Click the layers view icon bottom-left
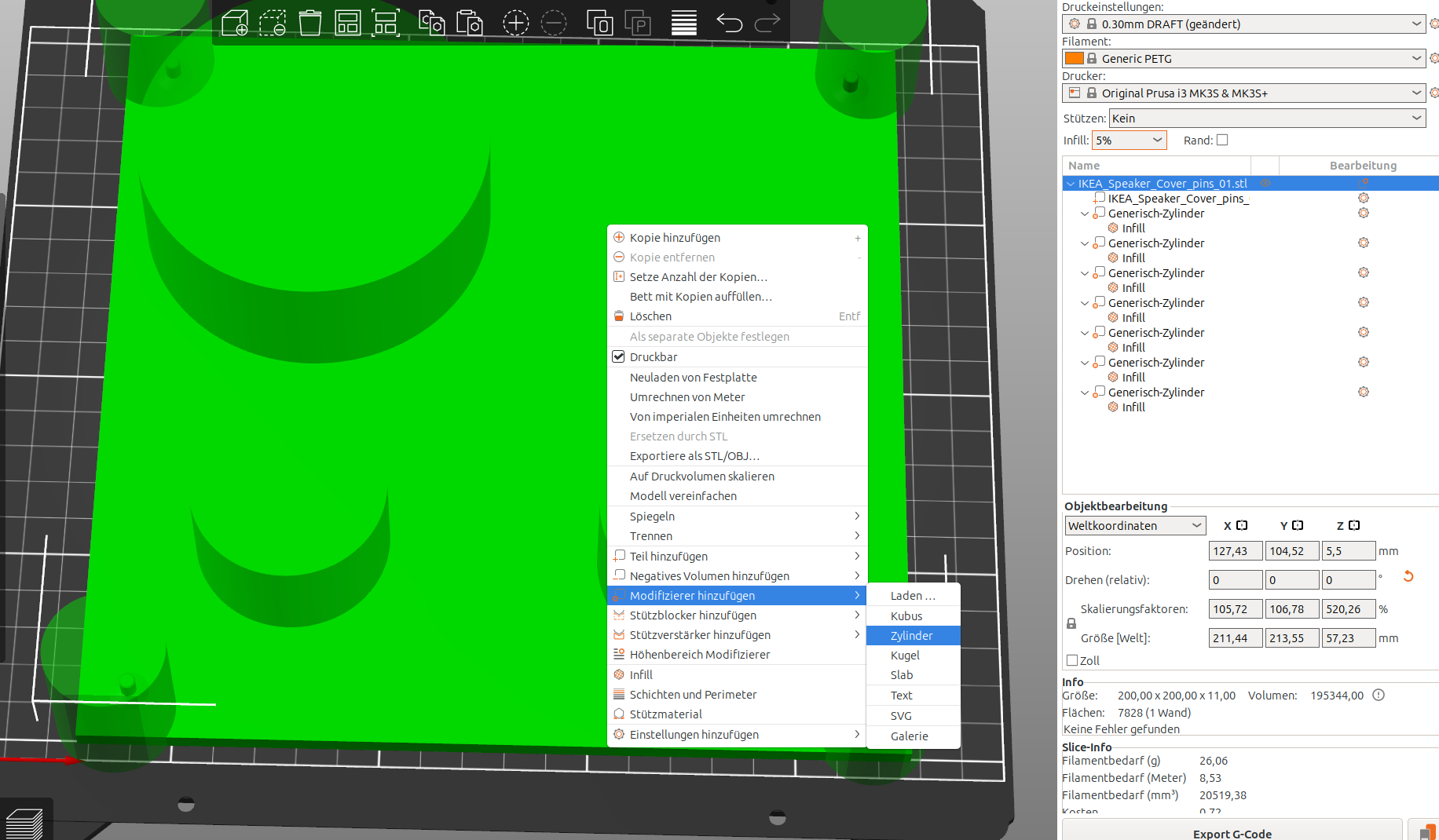 pos(24,823)
